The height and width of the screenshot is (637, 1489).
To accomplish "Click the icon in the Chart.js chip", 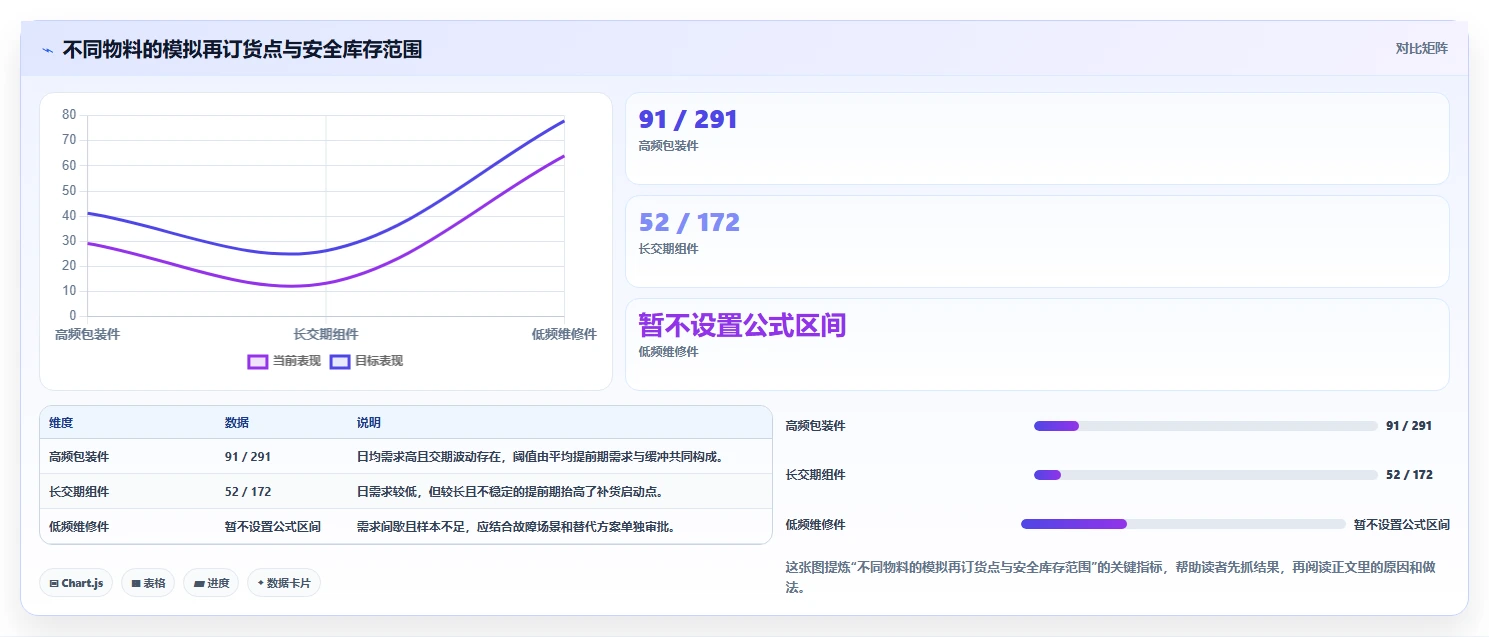I will (54, 583).
